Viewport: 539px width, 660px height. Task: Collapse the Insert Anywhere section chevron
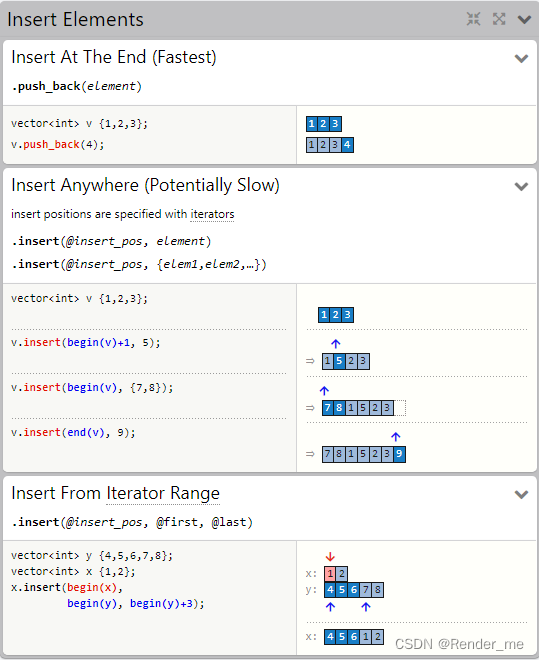pos(521,186)
